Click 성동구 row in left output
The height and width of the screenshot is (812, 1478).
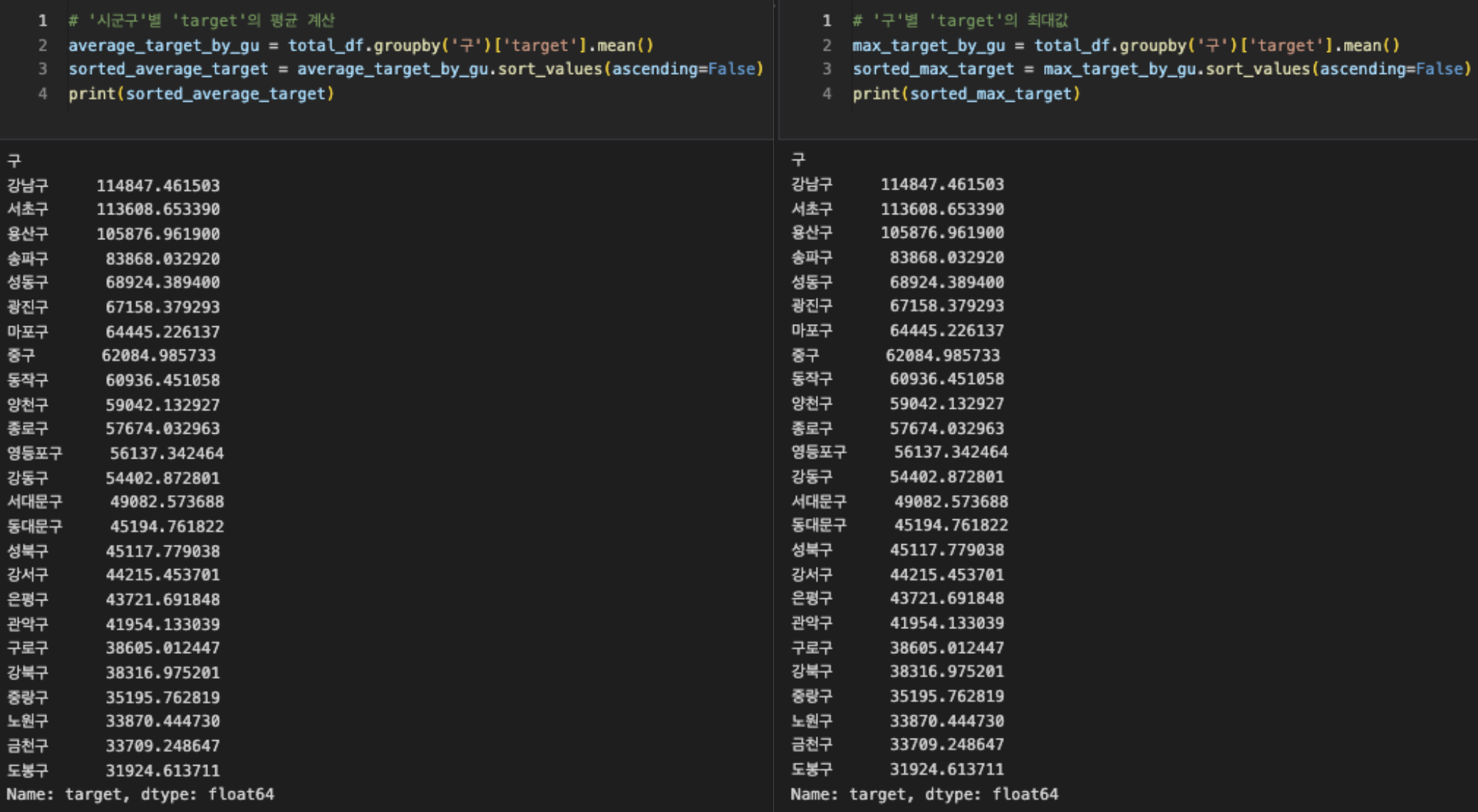[x=113, y=283]
